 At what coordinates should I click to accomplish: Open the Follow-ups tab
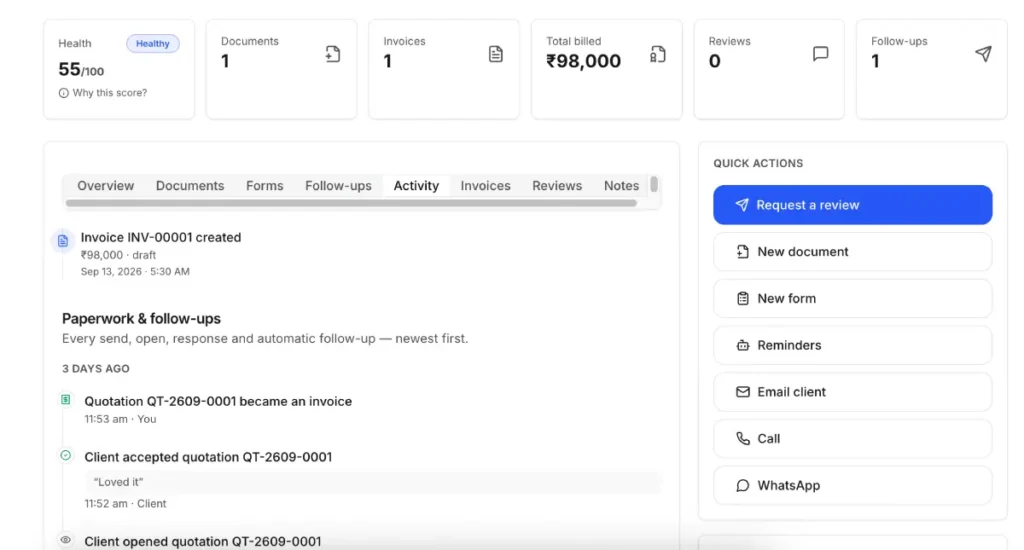[338, 186]
